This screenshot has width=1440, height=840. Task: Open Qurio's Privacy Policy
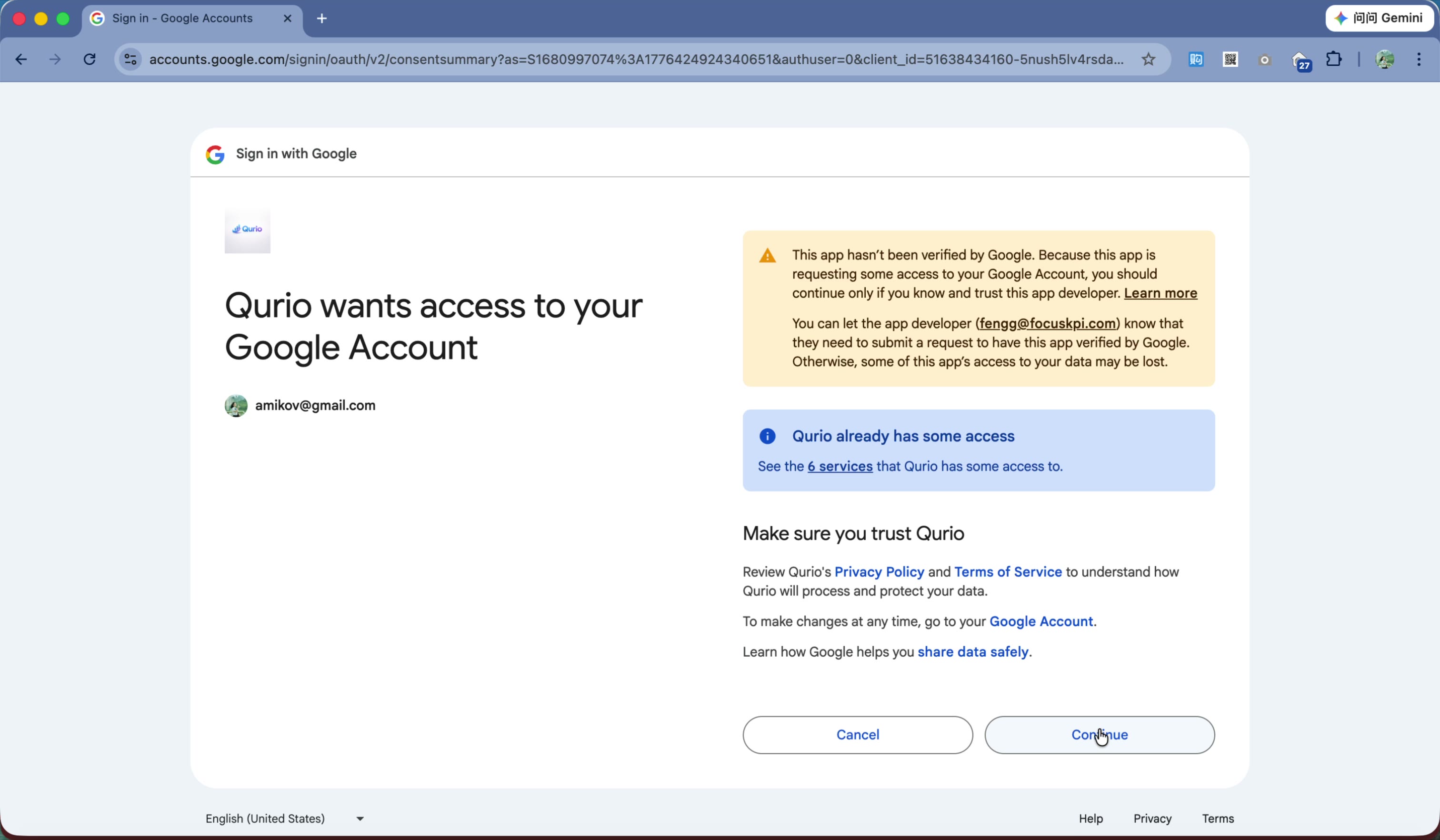coord(879,571)
